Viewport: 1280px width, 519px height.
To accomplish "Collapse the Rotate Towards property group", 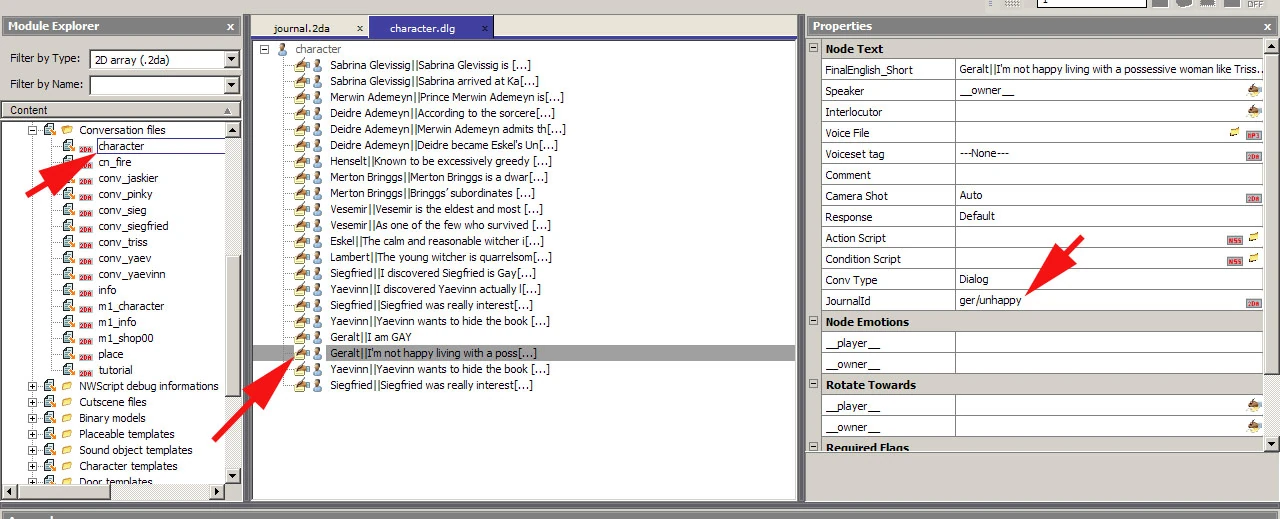I will click(x=814, y=384).
